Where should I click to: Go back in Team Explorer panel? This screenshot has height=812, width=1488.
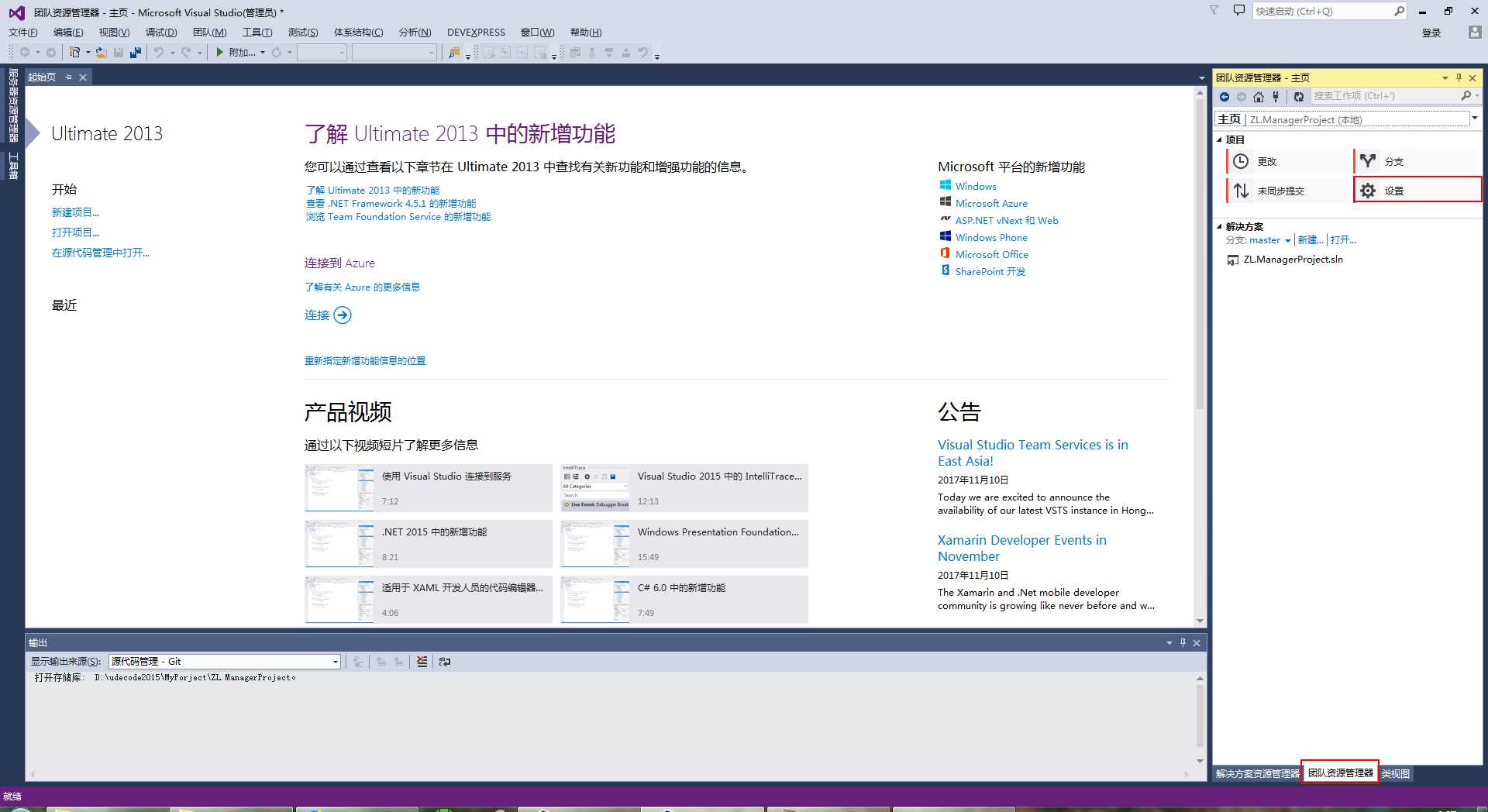[x=1224, y=97]
